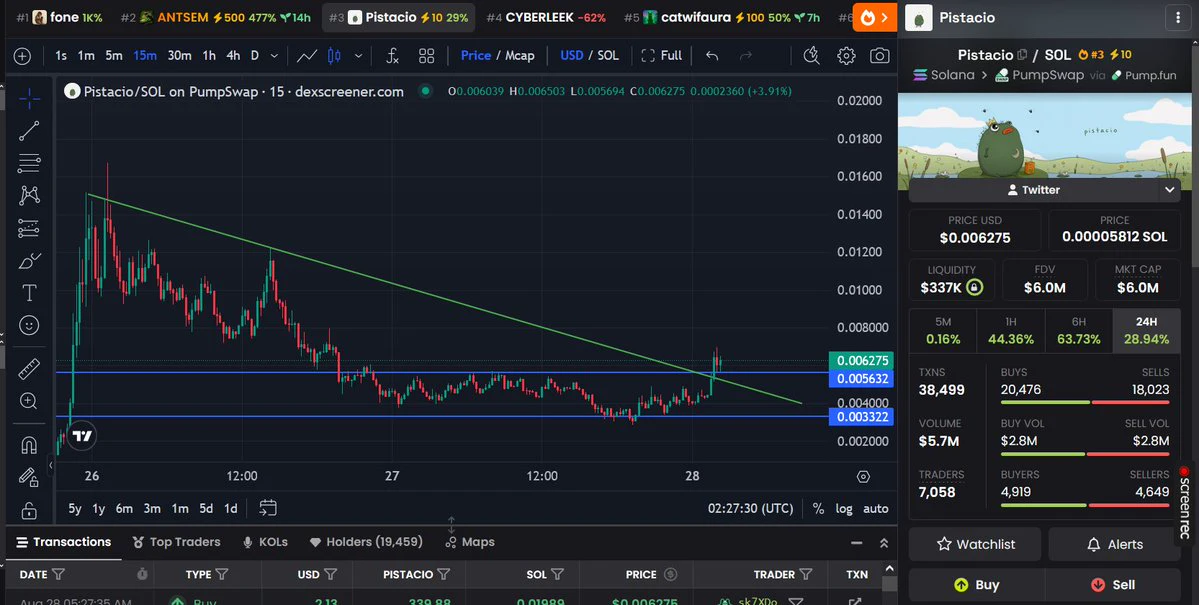Add symbol with the plus circle icon
The width and height of the screenshot is (1199, 605).
[x=22, y=56]
